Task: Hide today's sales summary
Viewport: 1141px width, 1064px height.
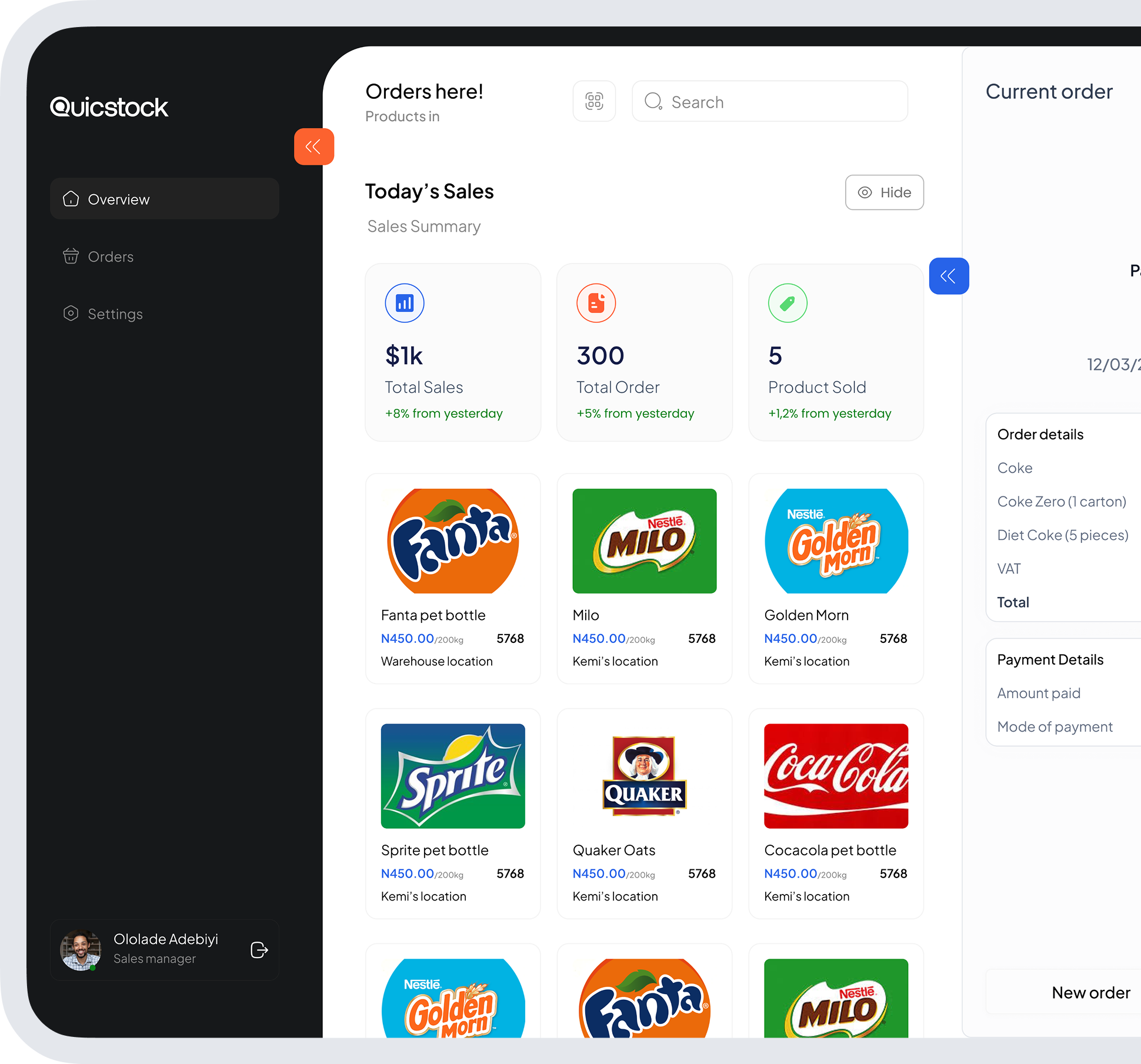Action: (884, 192)
